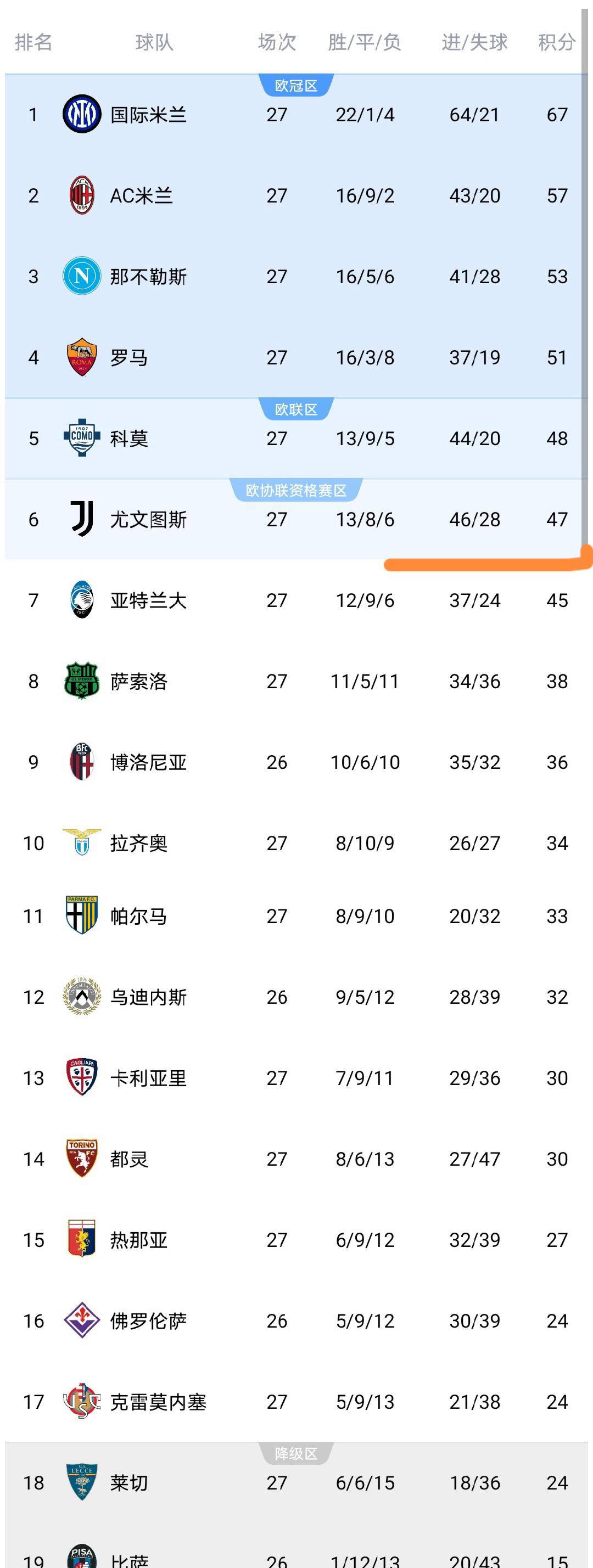The image size is (593, 1568).
Task: Open the Roma club badge
Action: point(82,357)
